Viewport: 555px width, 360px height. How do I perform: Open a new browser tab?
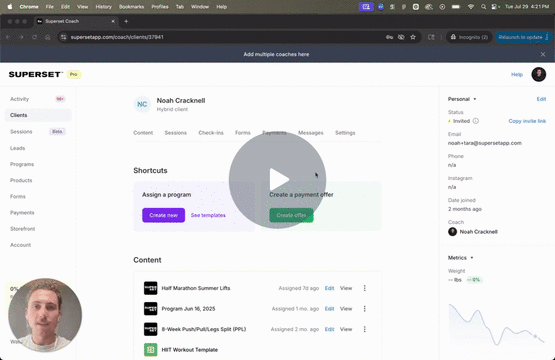(126, 21)
